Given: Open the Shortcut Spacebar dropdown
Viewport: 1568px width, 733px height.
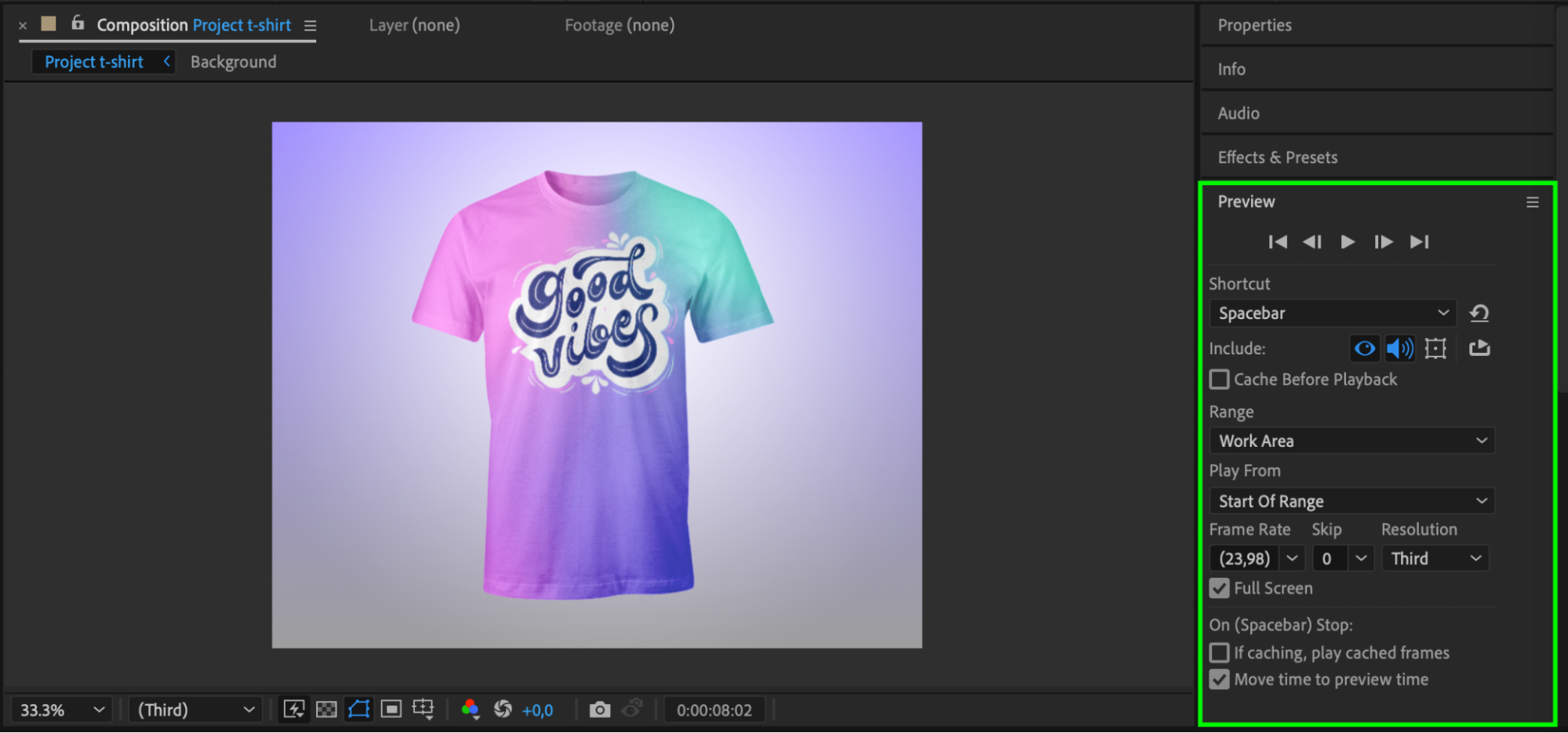Looking at the screenshot, I should pos(1333,313).
